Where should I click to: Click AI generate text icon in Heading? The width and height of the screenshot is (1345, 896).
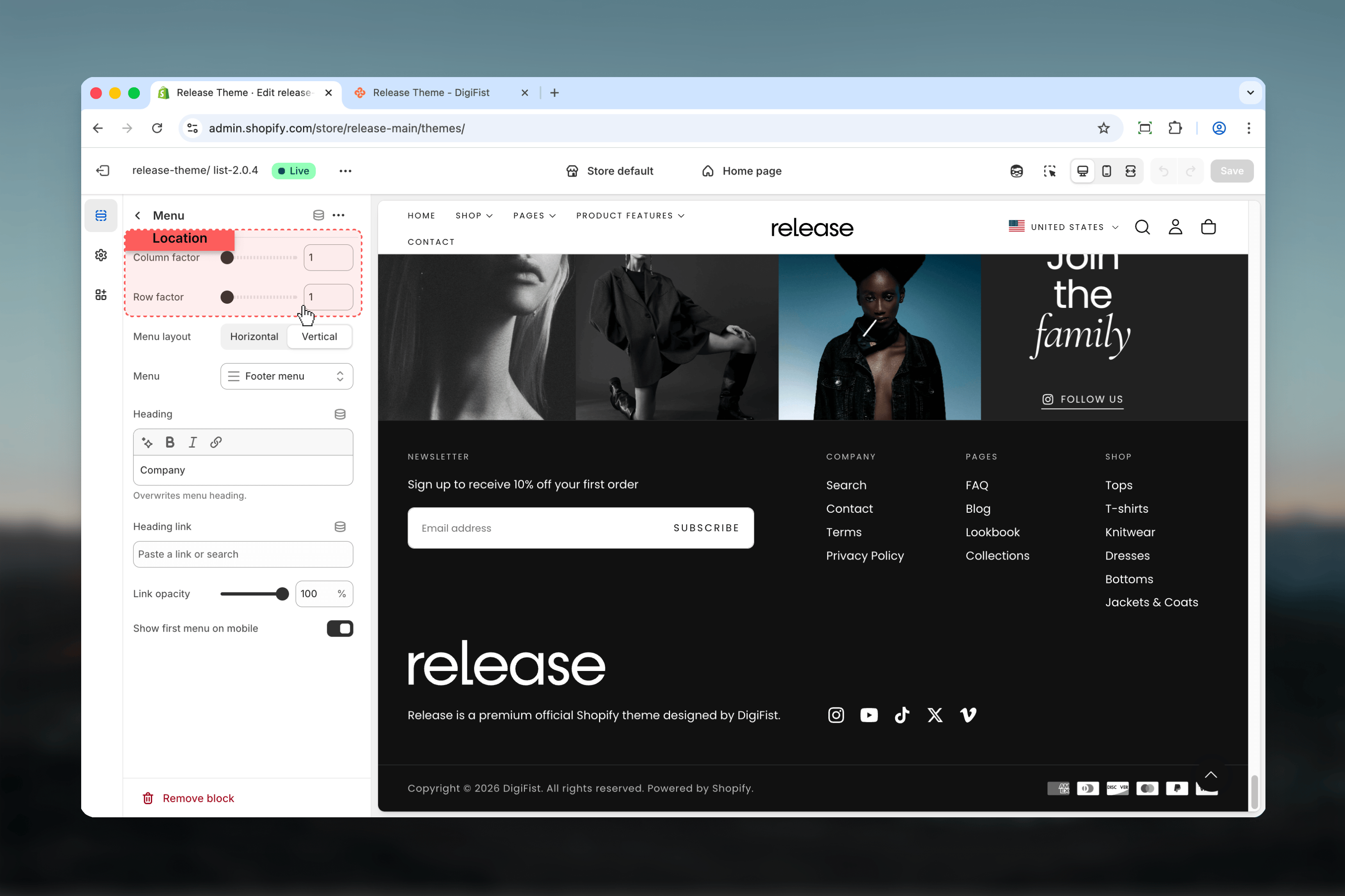point(147,442)
